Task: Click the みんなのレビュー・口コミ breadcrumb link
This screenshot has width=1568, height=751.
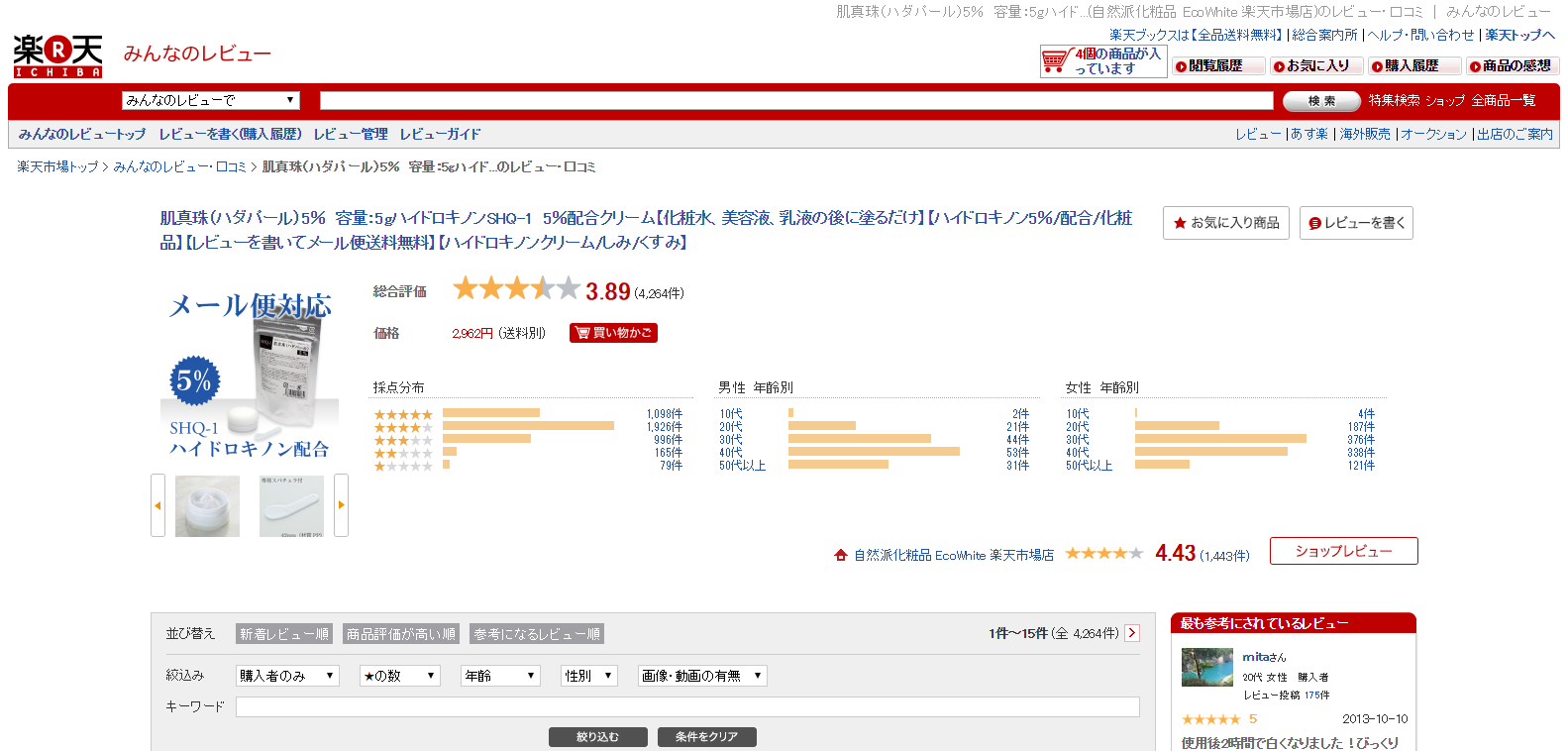Action: (x=179, y=166)
